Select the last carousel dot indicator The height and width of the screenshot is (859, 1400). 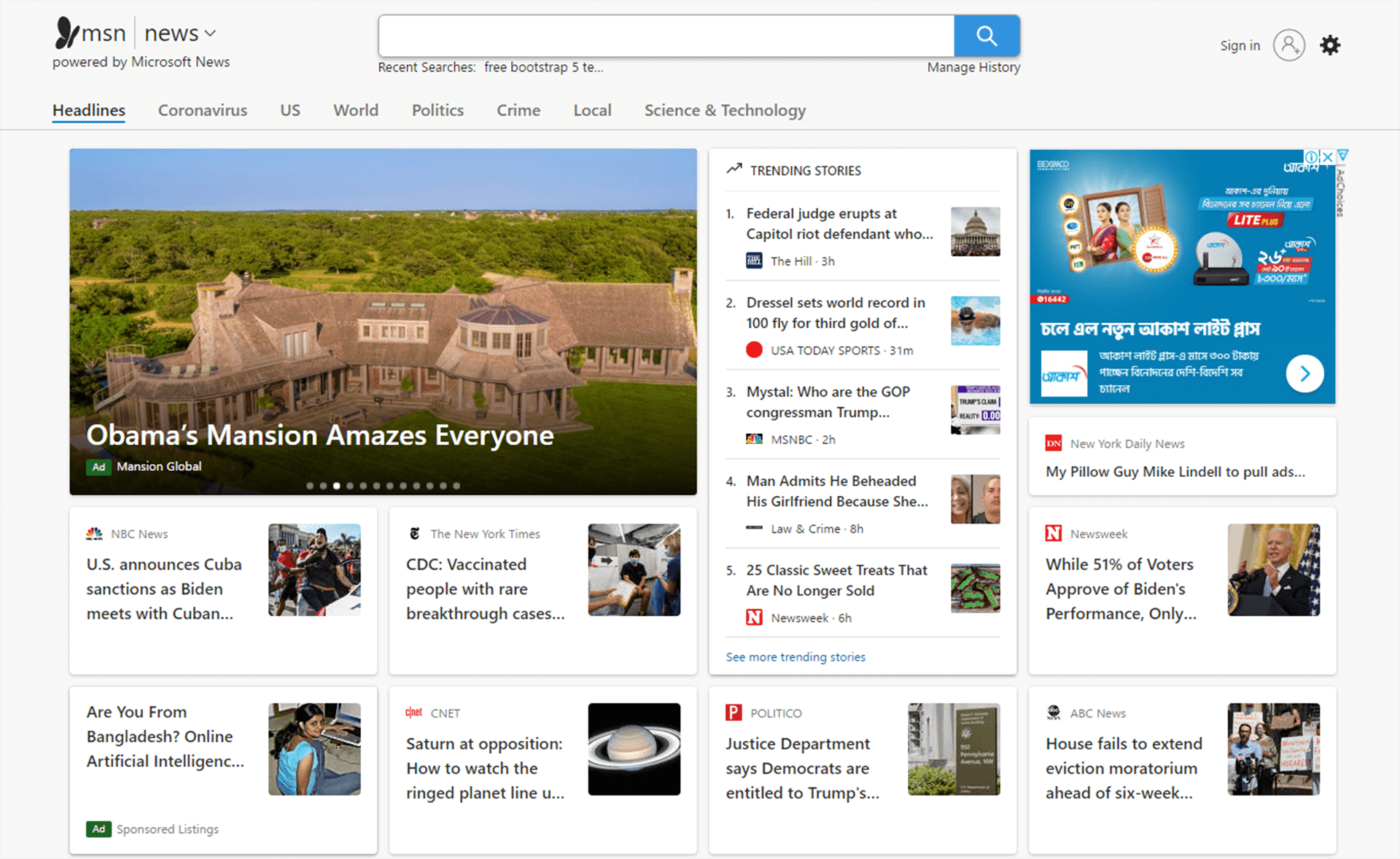tap(456, 486)
